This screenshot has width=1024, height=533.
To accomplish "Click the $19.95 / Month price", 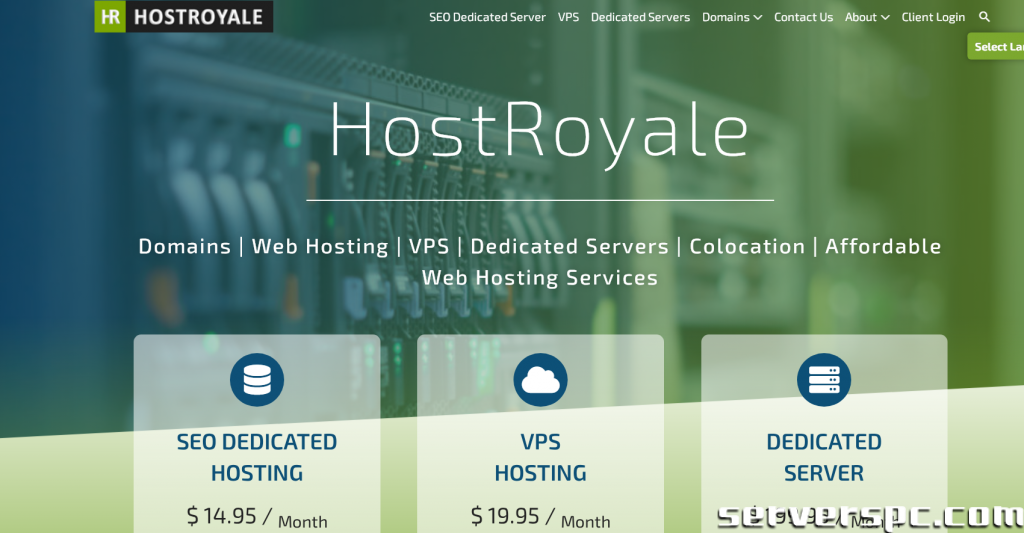I will tap(540, 517).
